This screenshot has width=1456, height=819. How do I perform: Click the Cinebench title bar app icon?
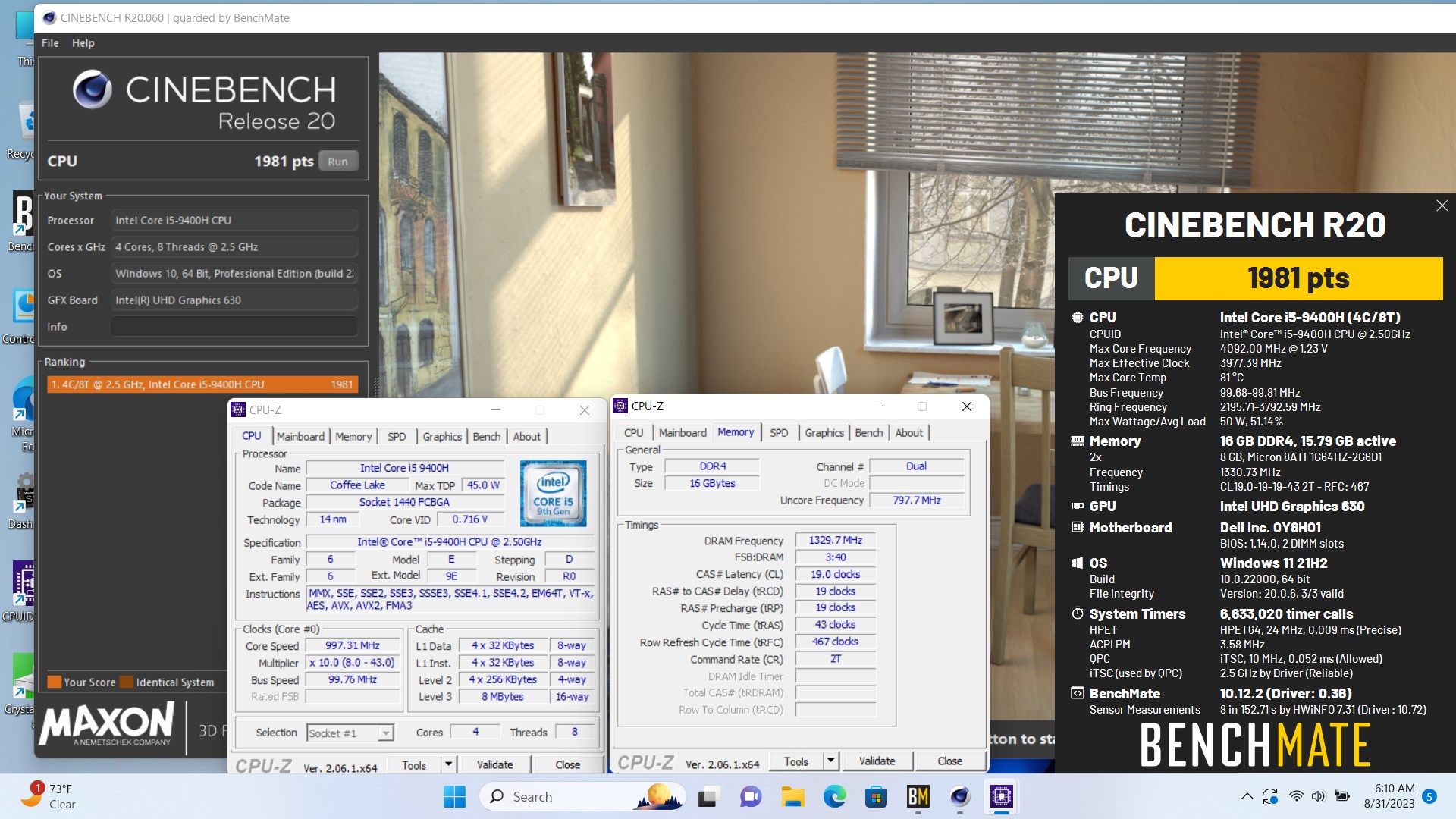(x=49, y=17)
